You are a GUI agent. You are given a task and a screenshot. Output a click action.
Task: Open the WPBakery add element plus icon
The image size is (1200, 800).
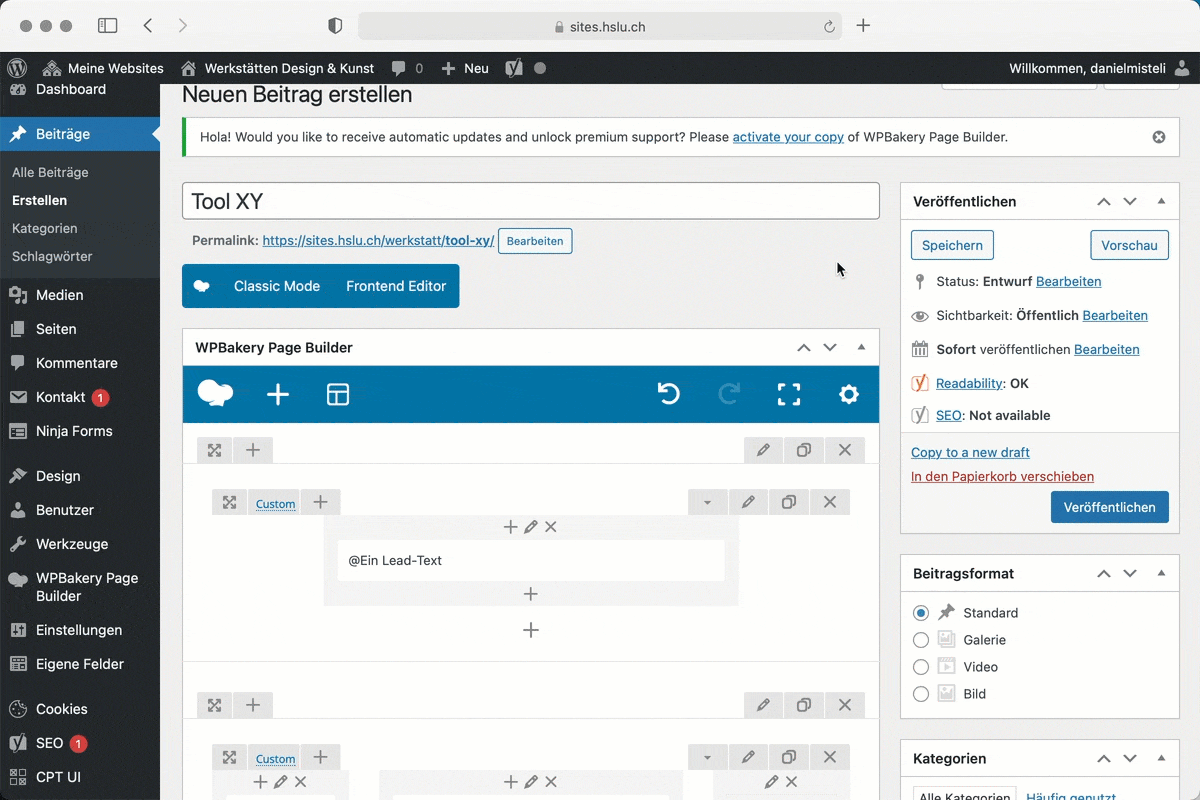pyautogui.click(x=278, y=395)
